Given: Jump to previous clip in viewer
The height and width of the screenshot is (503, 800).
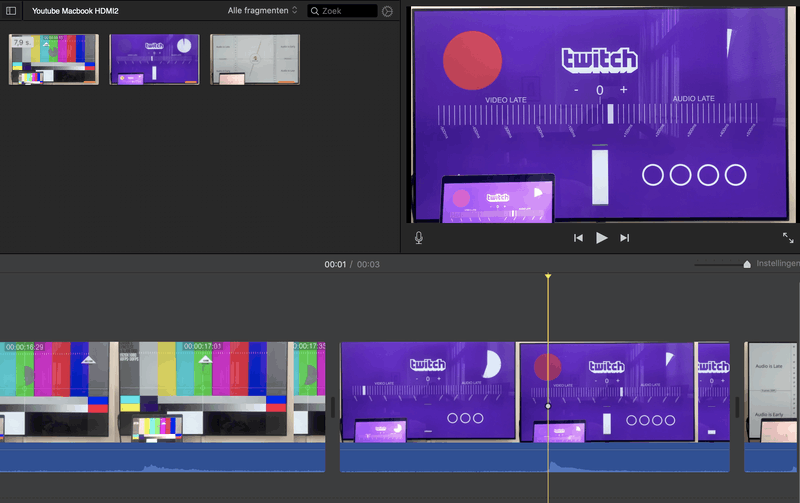Looking at the screenshot, I should point(578,238).
